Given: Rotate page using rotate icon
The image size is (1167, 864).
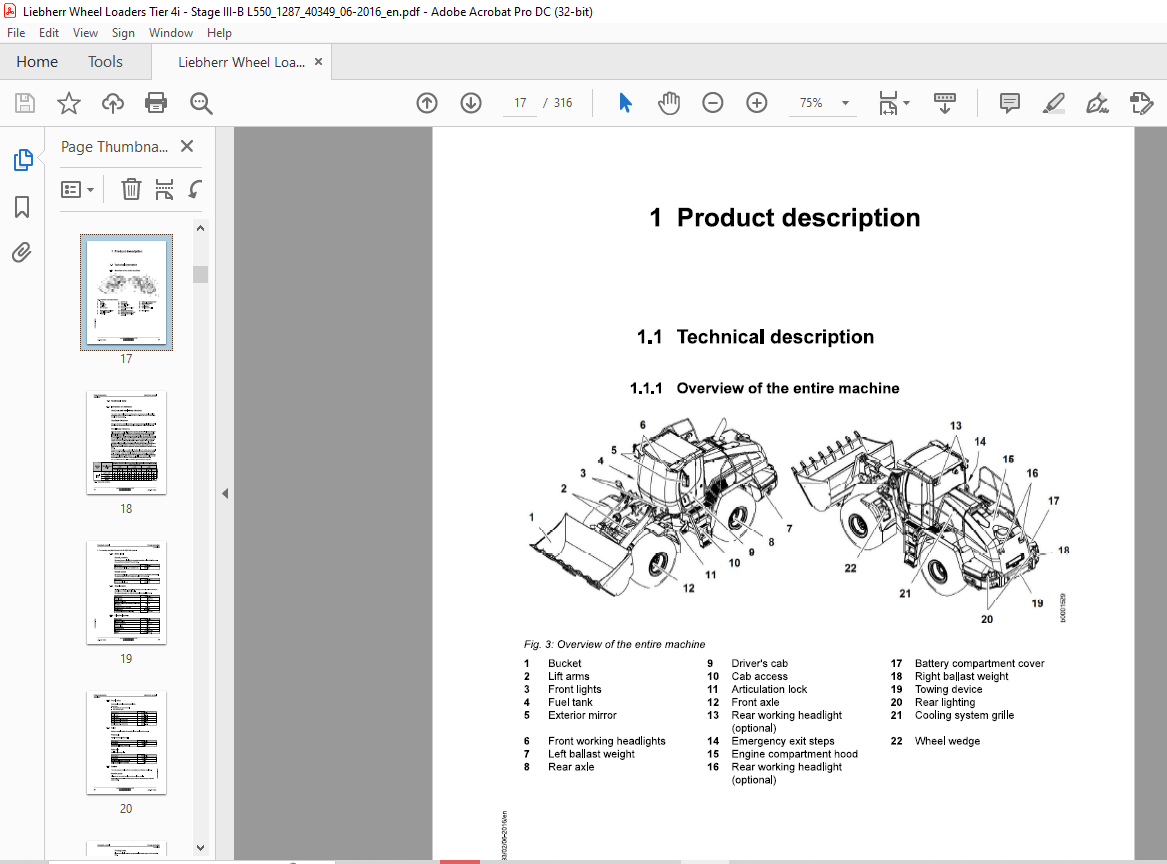Looking at the screenshot, I should pos(195,189).
